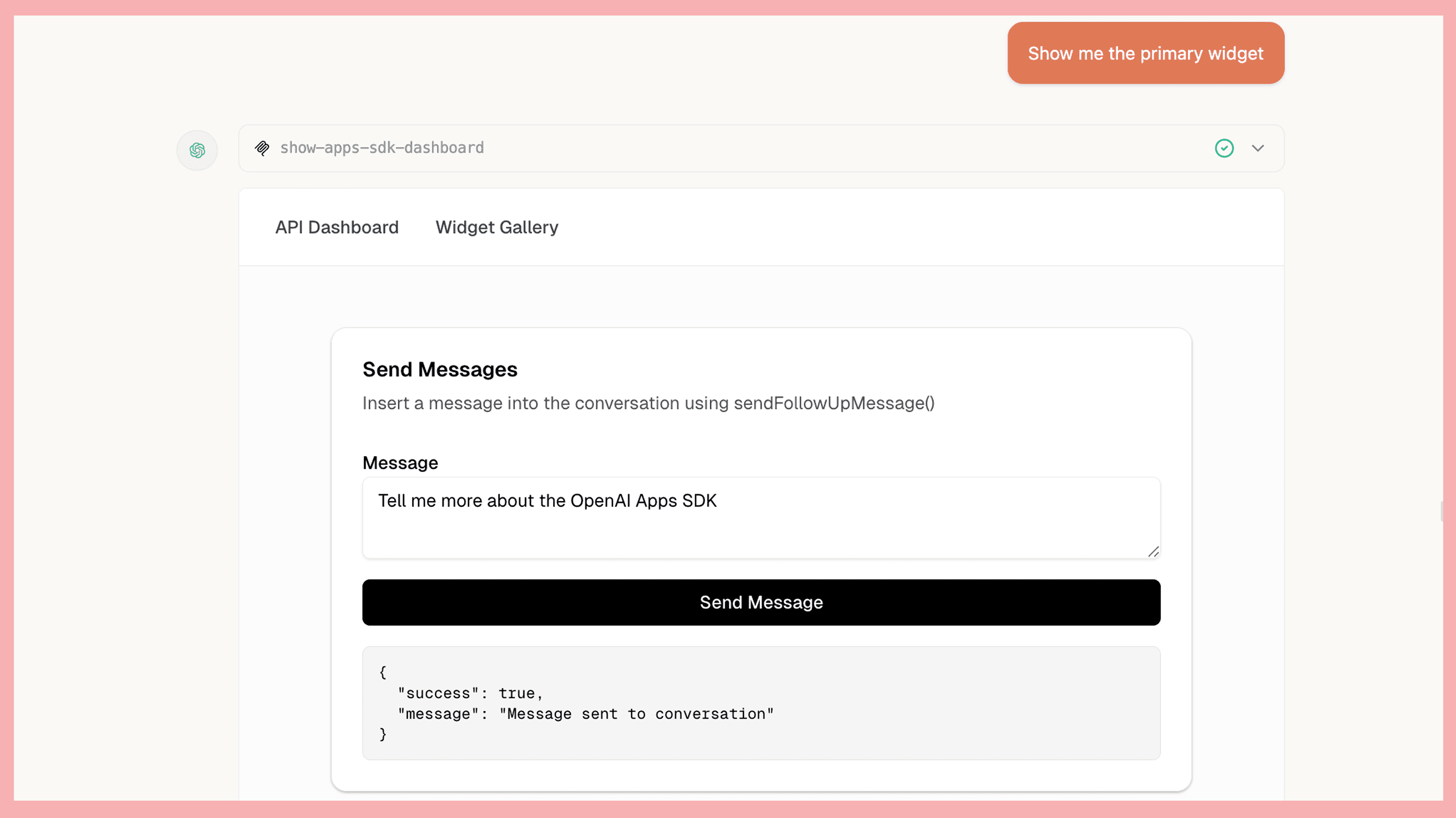Click the Send Message button
The width and height of the screenshot is (1456, 818).
pyautogui.click(x=760, y=602)
